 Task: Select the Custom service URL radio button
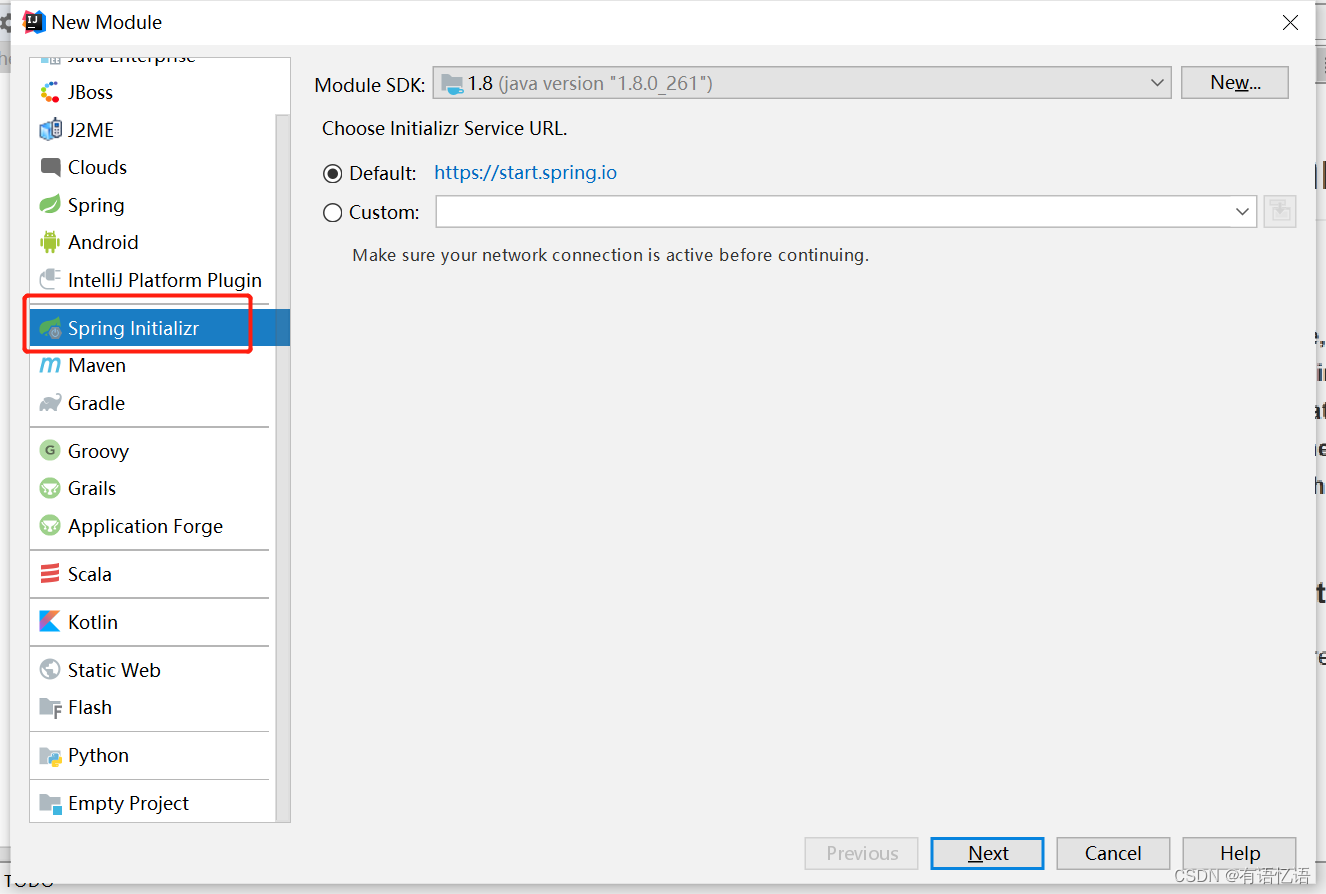[x=333, y=213]
